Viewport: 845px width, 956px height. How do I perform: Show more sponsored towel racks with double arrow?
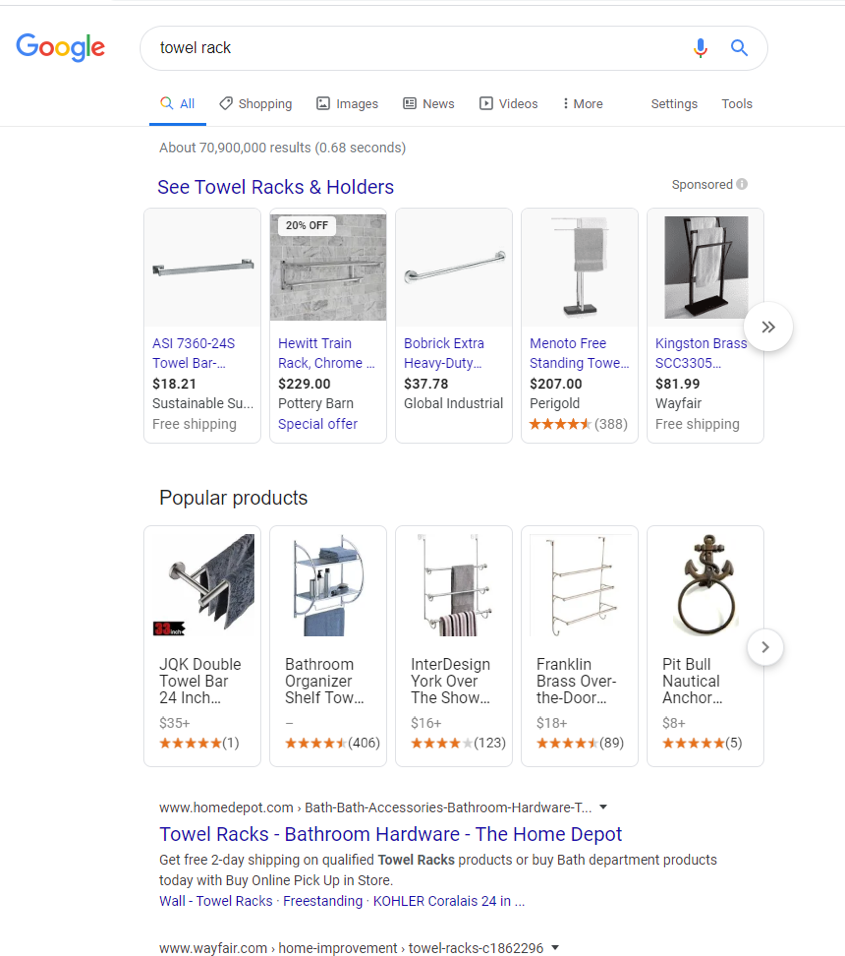pos(768,327)
